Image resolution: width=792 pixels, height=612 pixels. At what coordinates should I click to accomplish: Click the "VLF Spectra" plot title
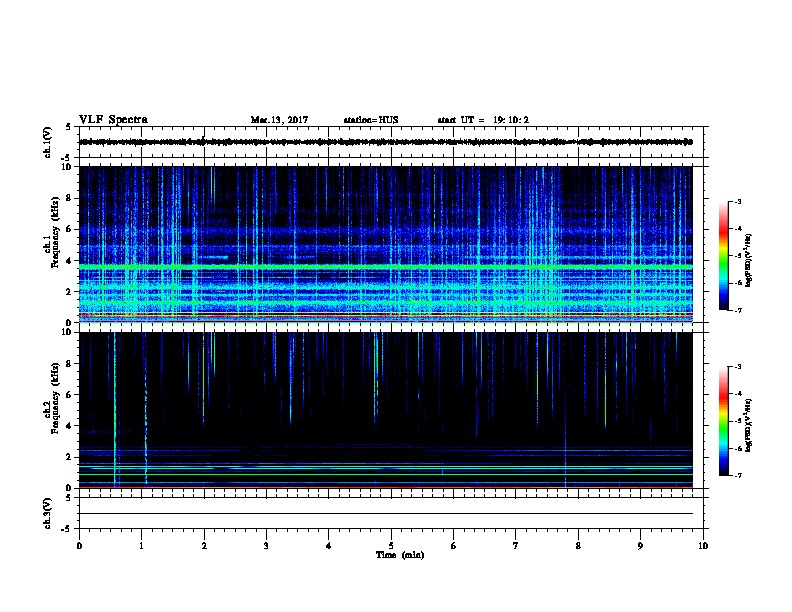click(113, 120)
